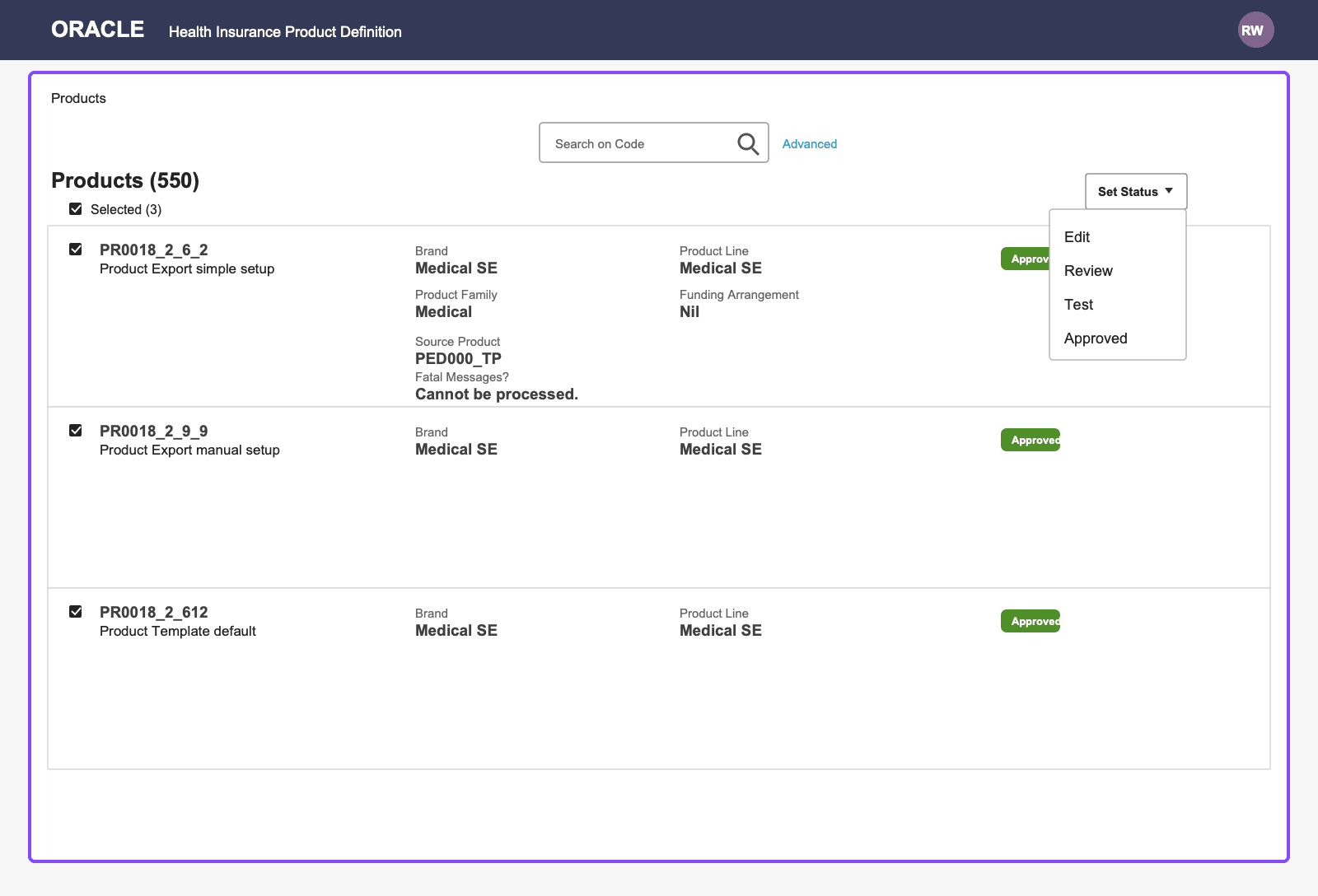Click the search magnifier icon

[x=748, y=143]
